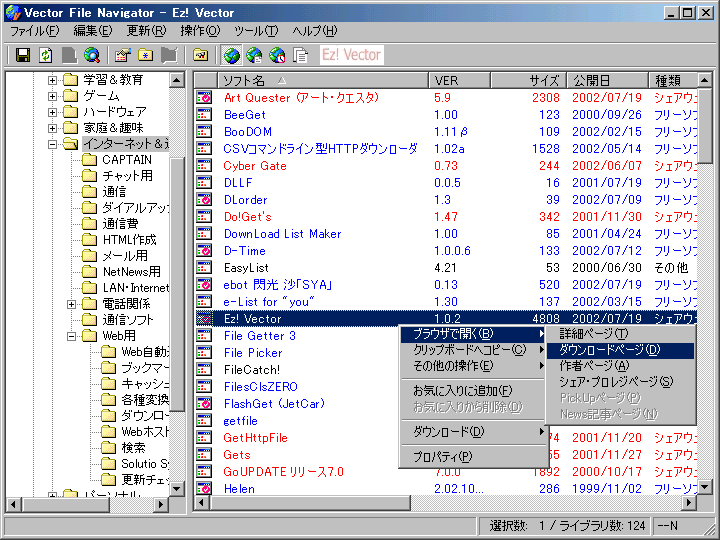This screenshot has height=540, width=720.
Task: Click the FlashGet (JetCar) row icon
Action: [x=204, y=404]
